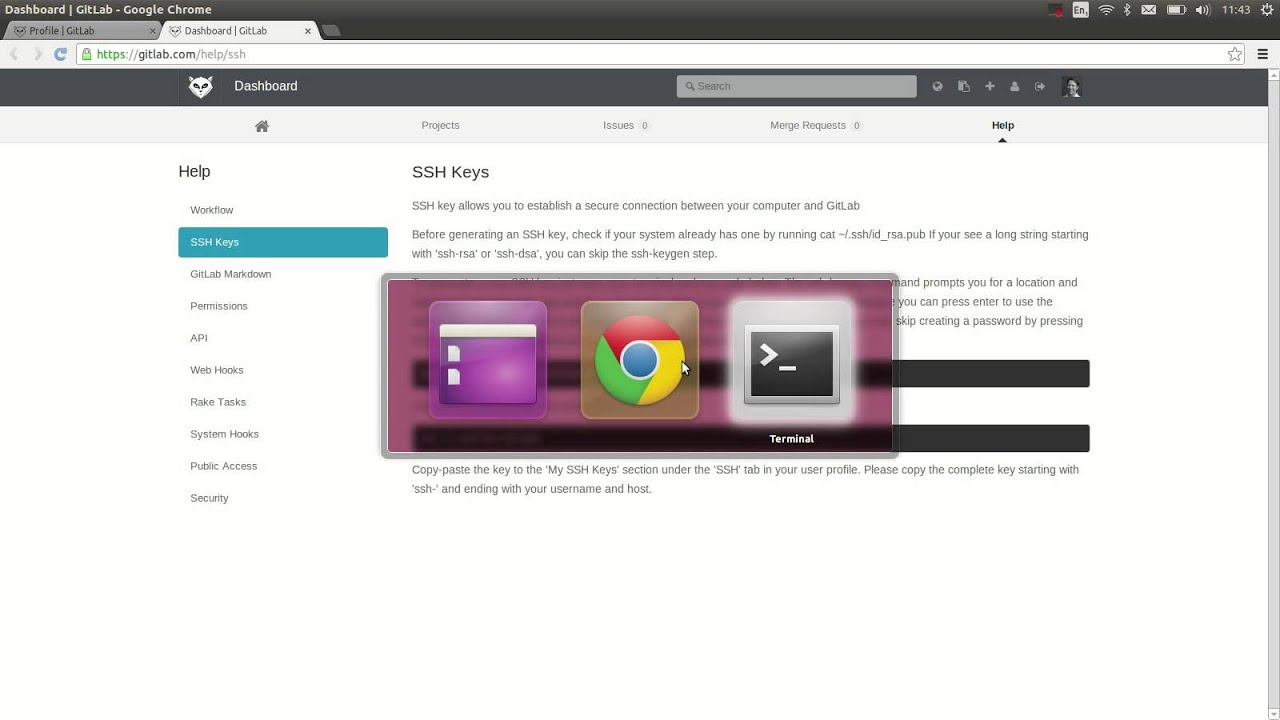The height and width of the screenshot is (720, 1280).
Task: Click the browser forward arrow
Action: (x=38, y=54)
